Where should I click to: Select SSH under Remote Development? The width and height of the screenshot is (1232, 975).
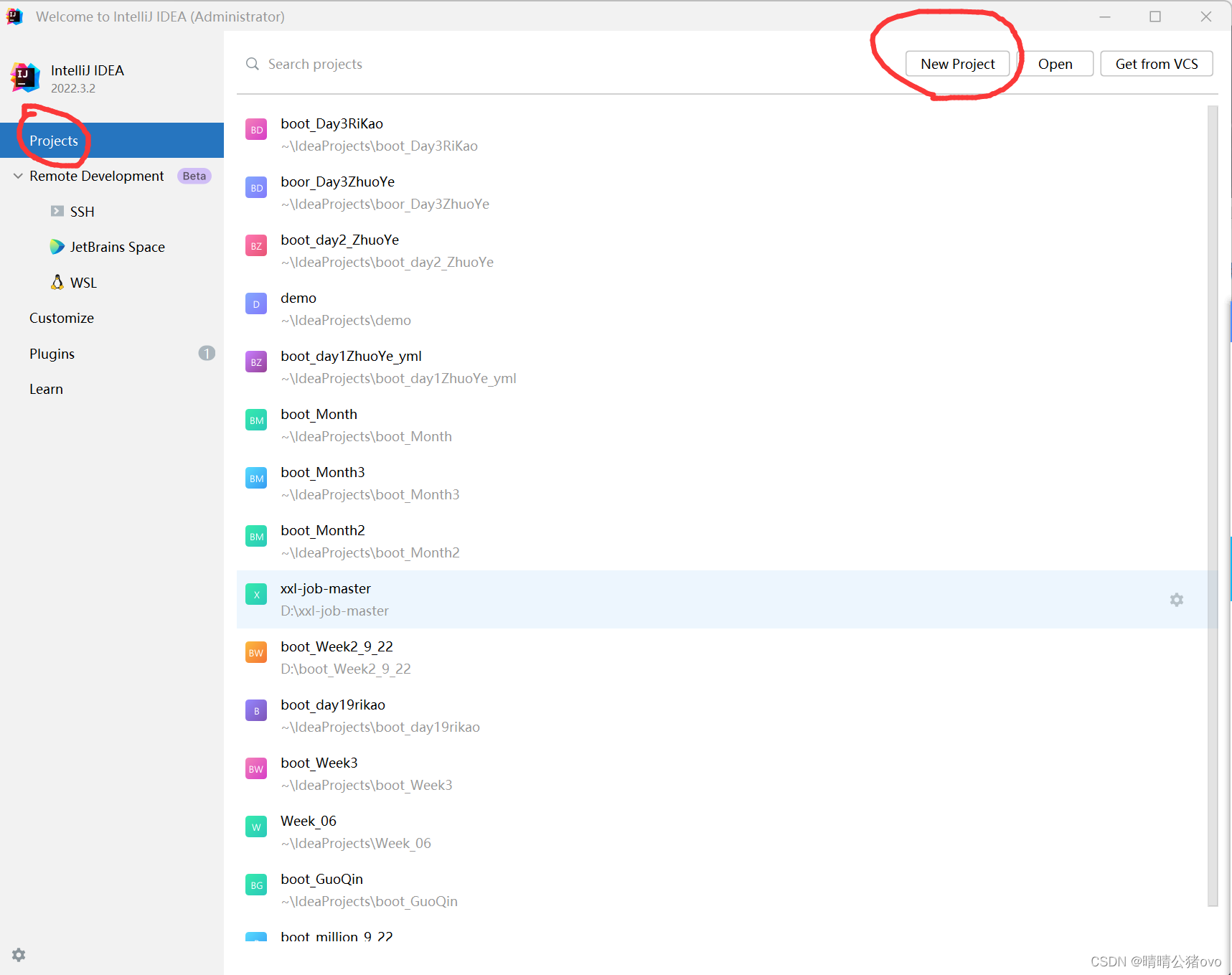(x=112, y=212)
